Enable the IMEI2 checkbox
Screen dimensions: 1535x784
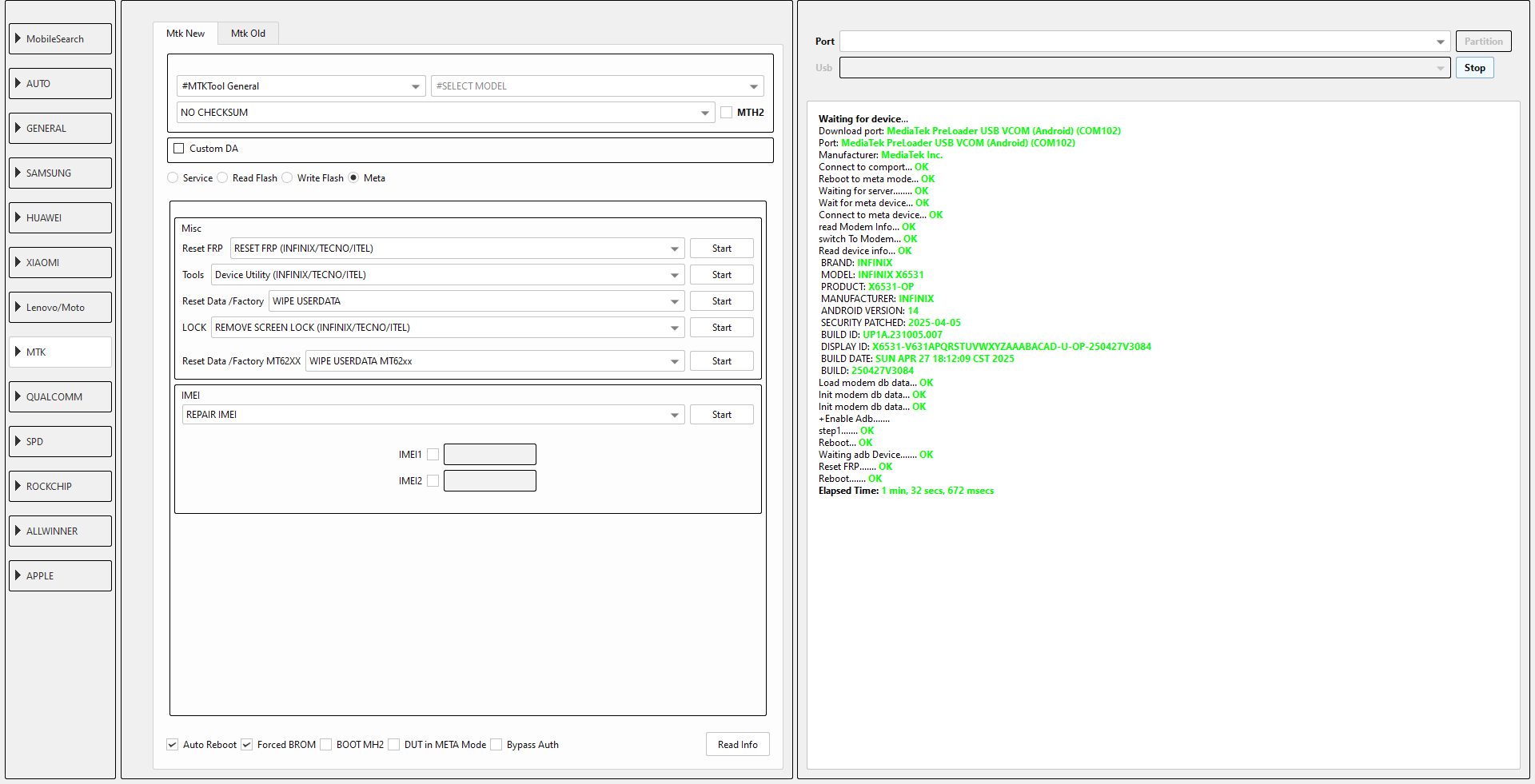pos(433,480)
